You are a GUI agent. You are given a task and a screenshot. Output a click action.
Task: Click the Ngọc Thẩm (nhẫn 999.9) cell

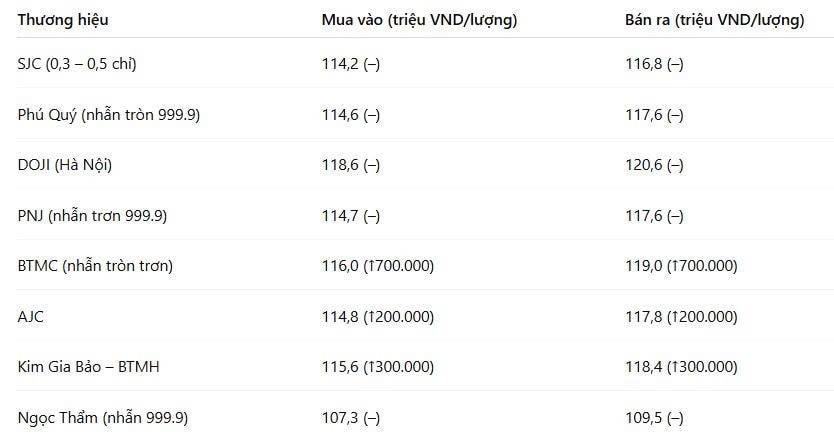(103, 418)
